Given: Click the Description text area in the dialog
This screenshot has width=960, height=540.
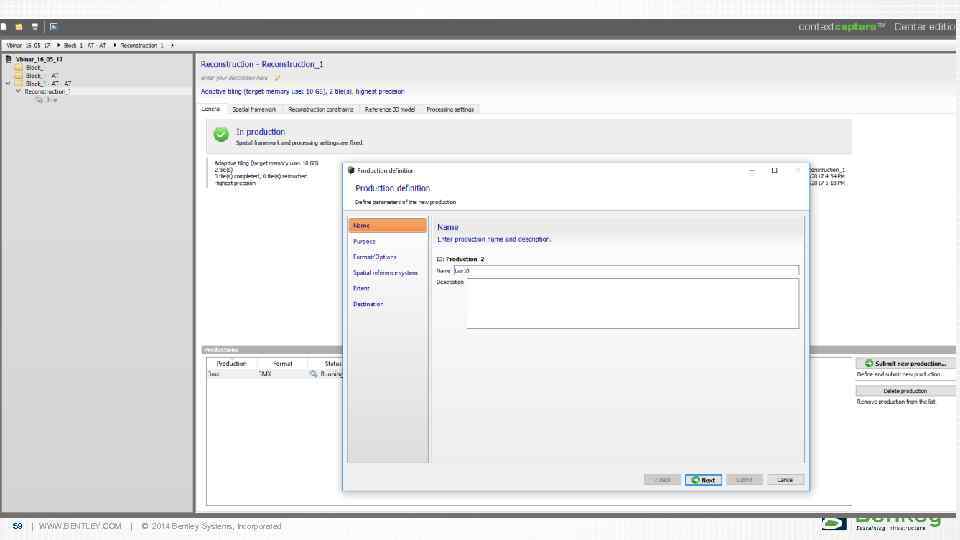Looking at the screenshot, I should (632, 304).
